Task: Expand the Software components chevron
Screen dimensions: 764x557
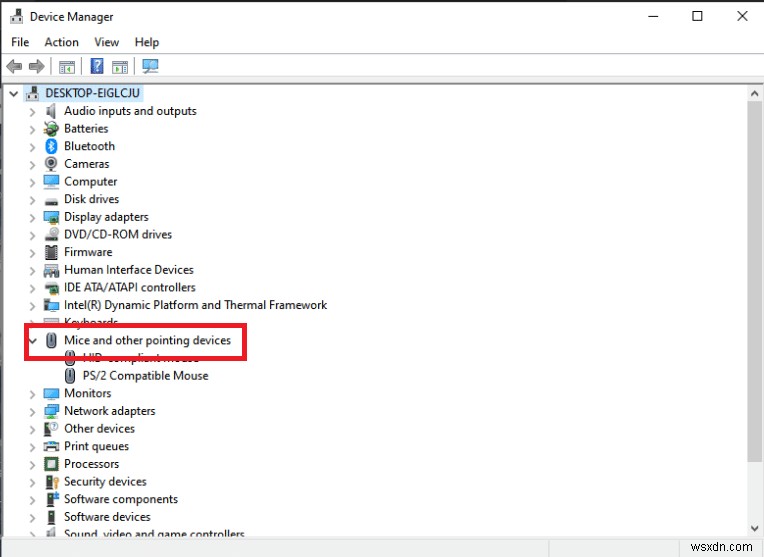Action: point(32,500)
